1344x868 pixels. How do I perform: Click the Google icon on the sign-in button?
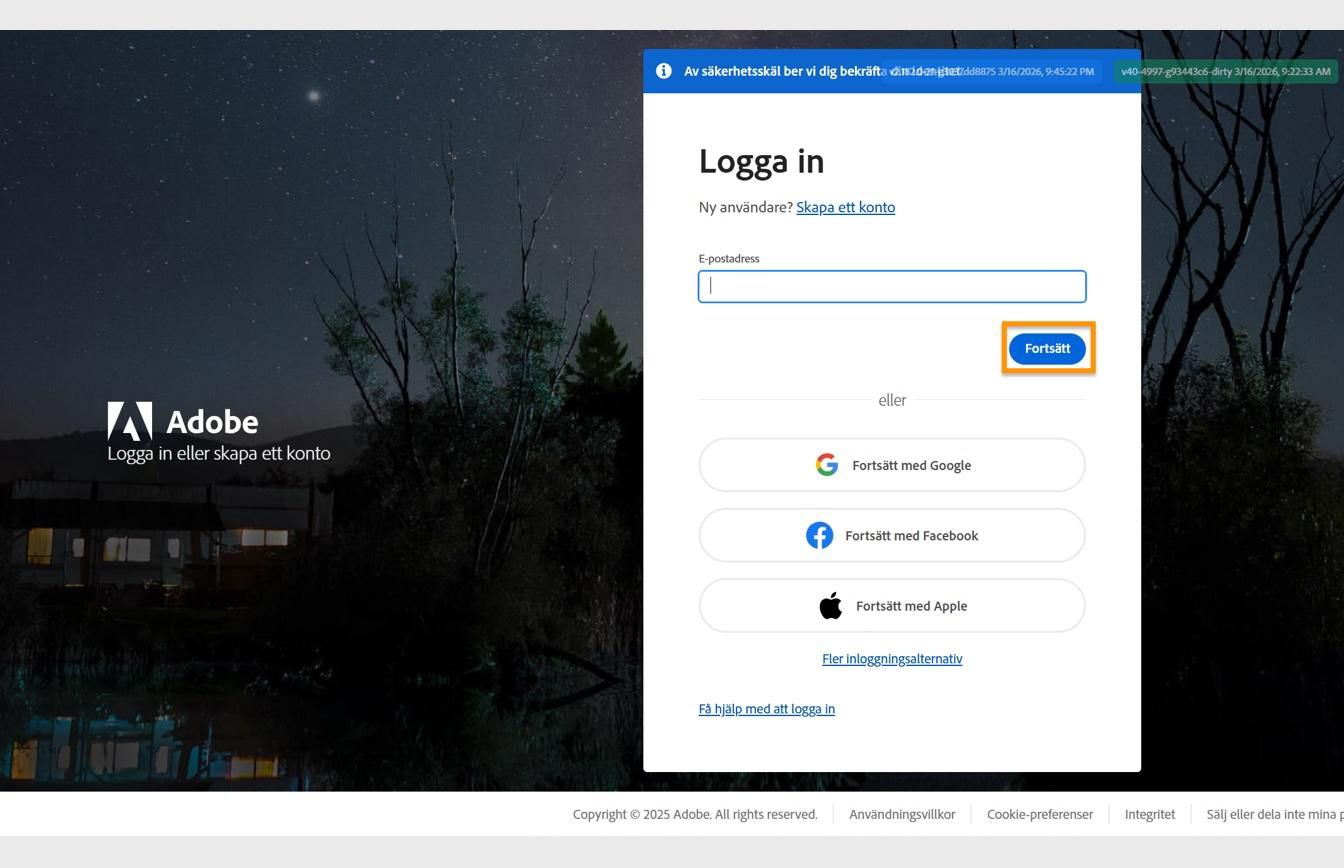point(827,464)
